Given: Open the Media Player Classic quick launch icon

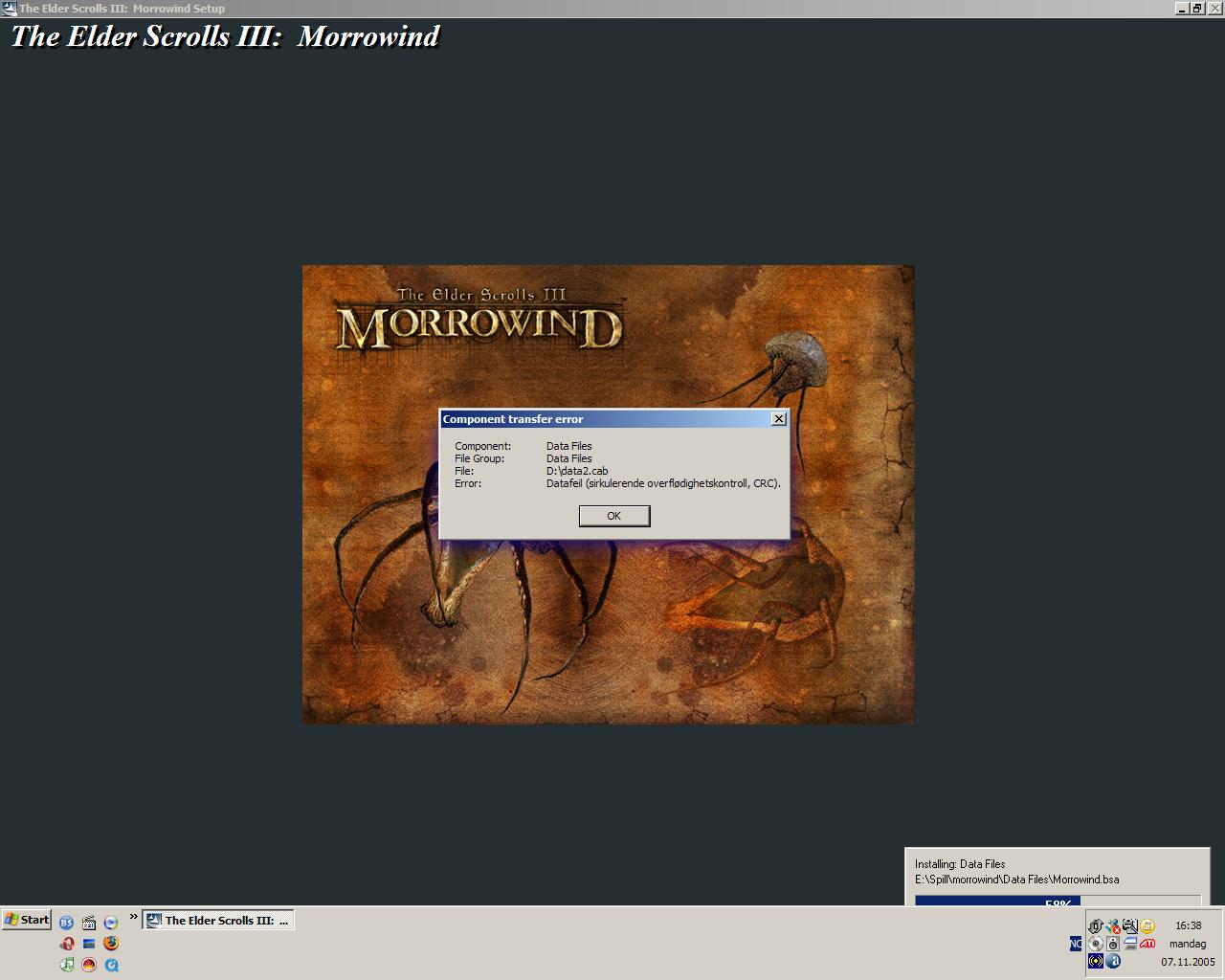Looking at the screenshot, I should click(x=89, y=923).
